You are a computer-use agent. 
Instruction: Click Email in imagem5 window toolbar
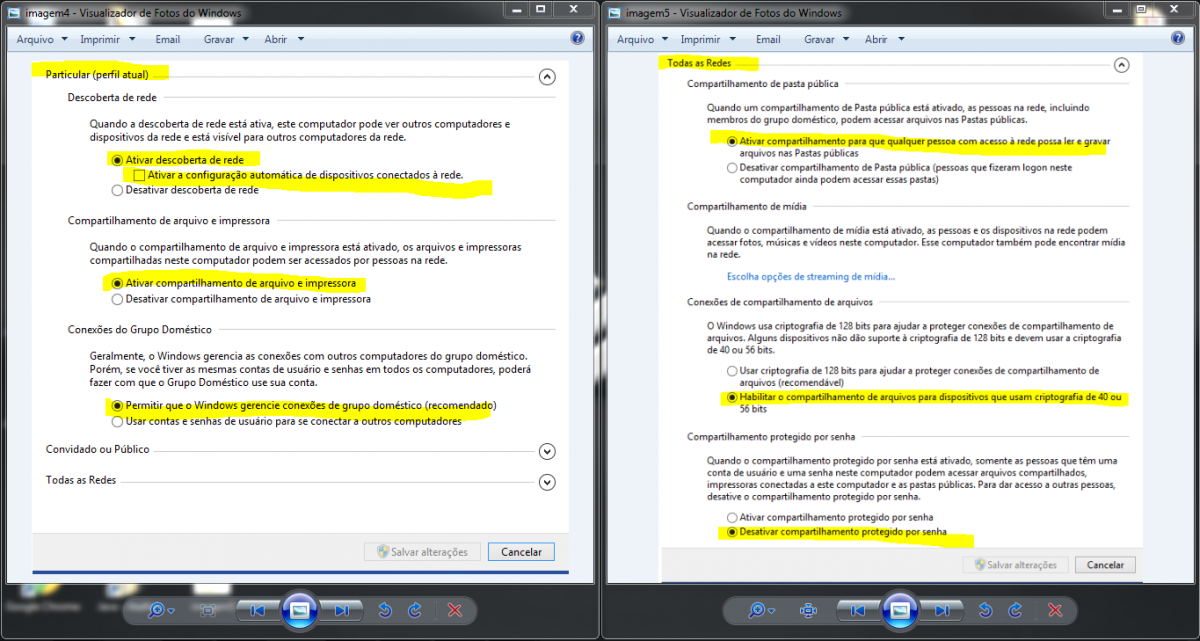(768, 39)
